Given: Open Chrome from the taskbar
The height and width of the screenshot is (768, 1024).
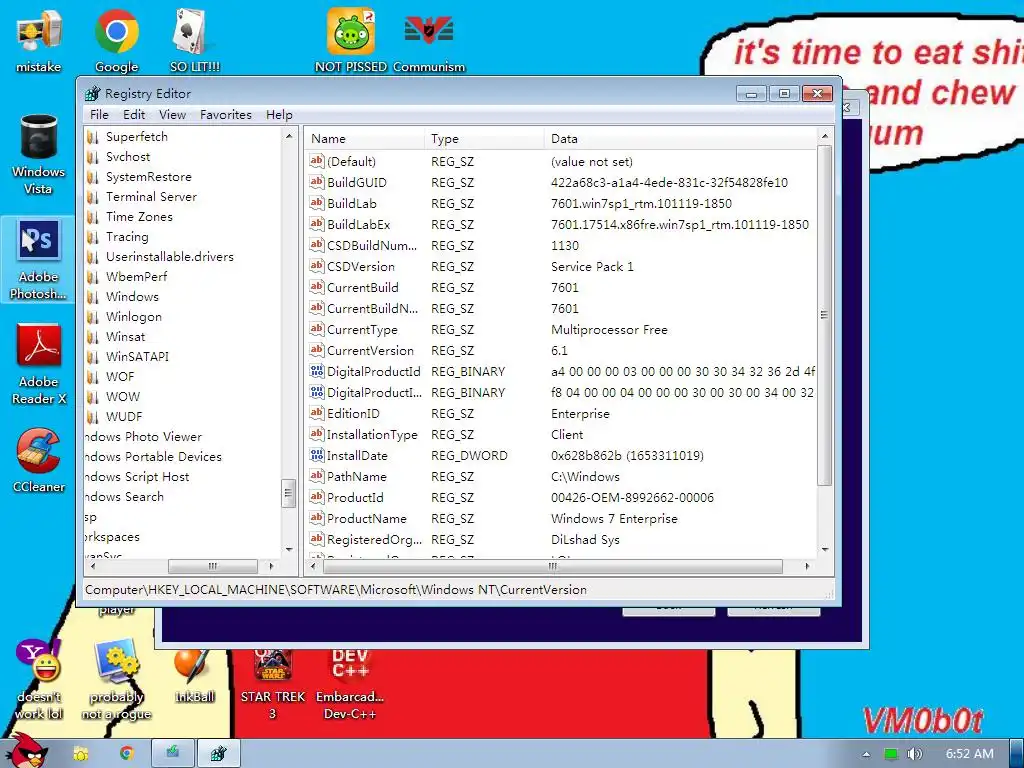Looking at the screenshot, I should pos(127,754).
